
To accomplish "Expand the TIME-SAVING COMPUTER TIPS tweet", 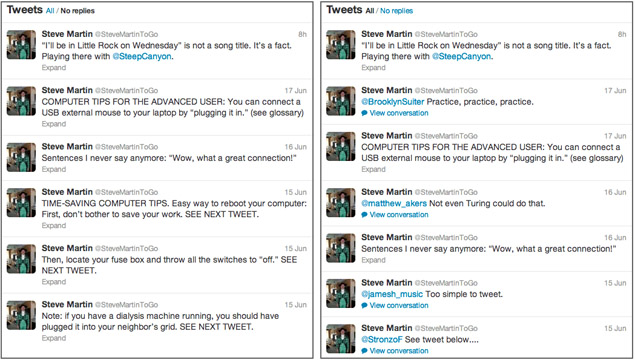I will [54, 226].
